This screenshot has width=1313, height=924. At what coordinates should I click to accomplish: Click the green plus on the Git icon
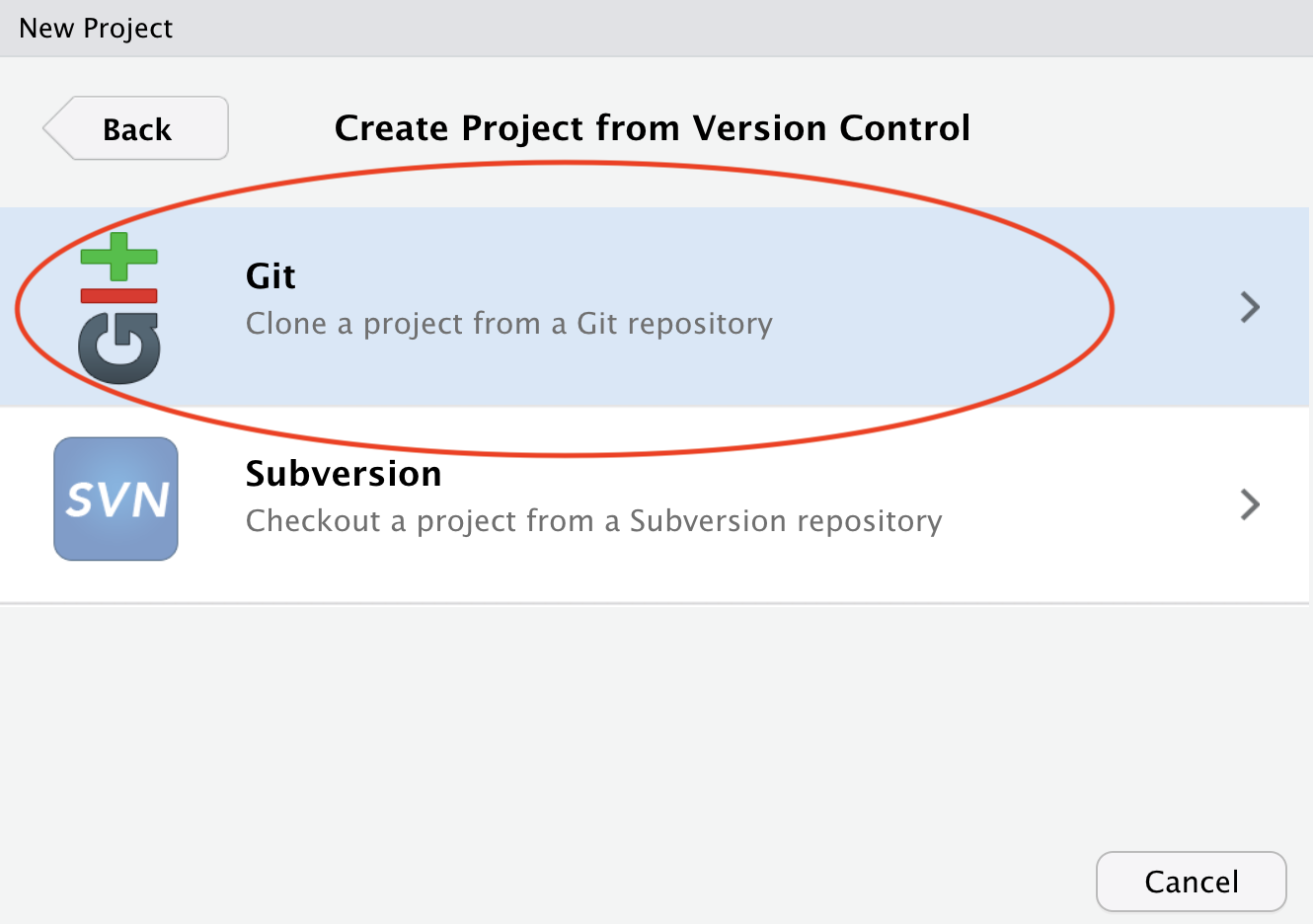click(x=118, y=257)
